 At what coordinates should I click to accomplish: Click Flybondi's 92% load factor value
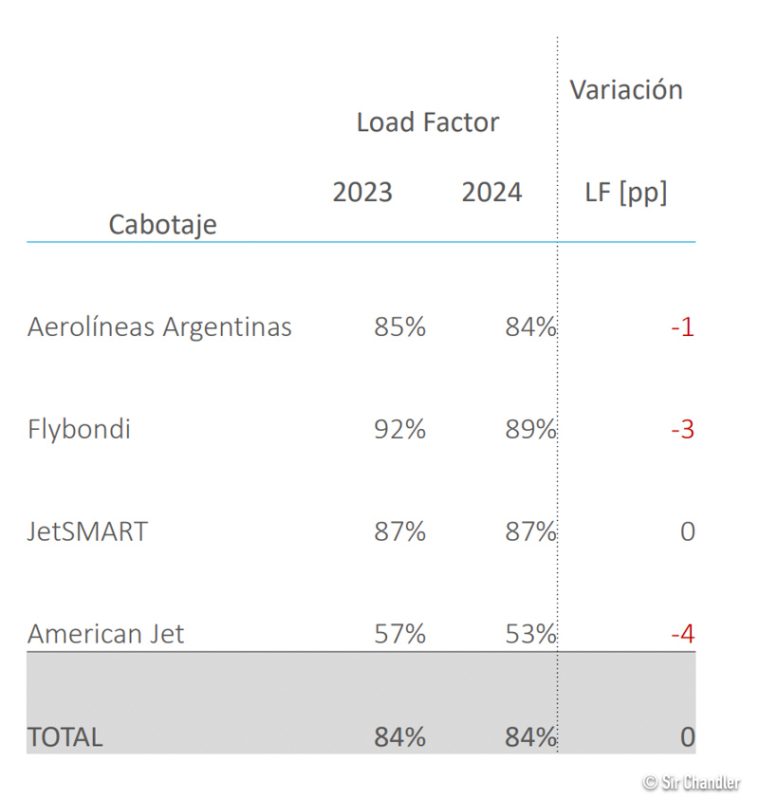coord(400,429)
